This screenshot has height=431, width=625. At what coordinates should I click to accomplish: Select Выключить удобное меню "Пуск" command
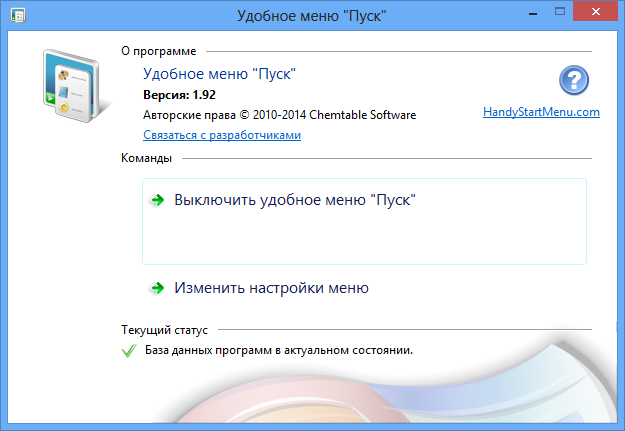(x=364, y=221)
